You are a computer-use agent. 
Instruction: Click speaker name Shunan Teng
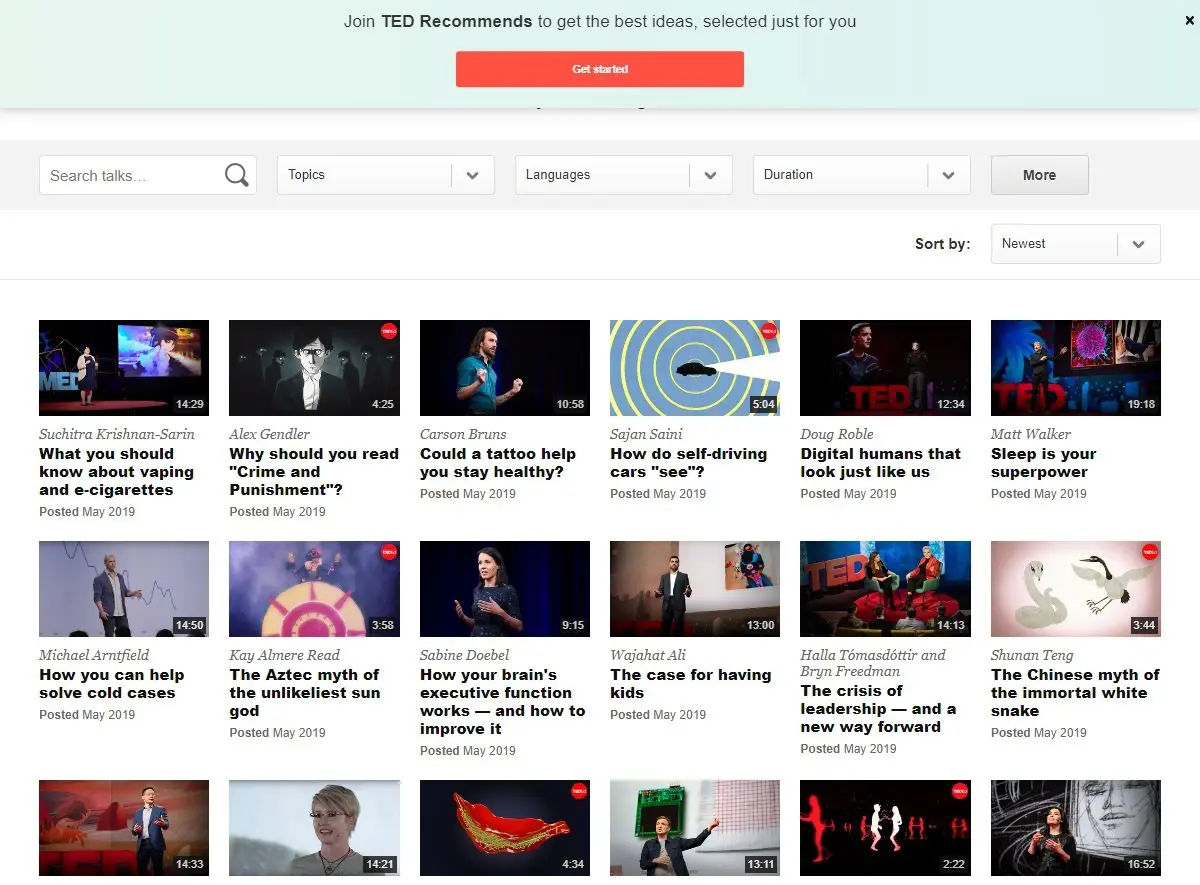(1032, 655)
